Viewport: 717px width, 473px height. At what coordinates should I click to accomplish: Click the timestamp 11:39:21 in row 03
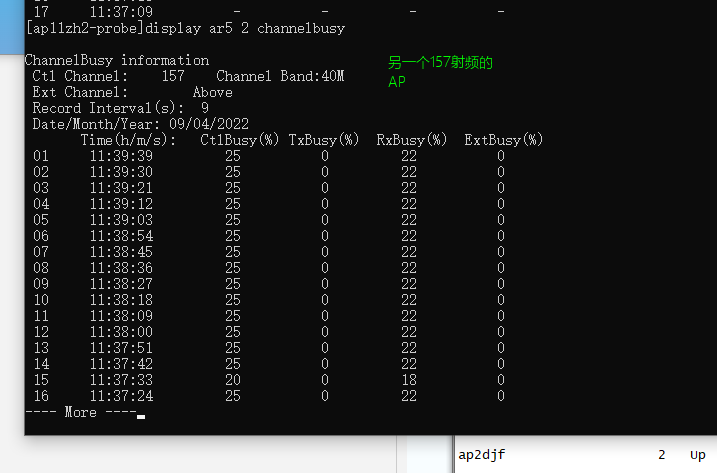coord(121,188)
